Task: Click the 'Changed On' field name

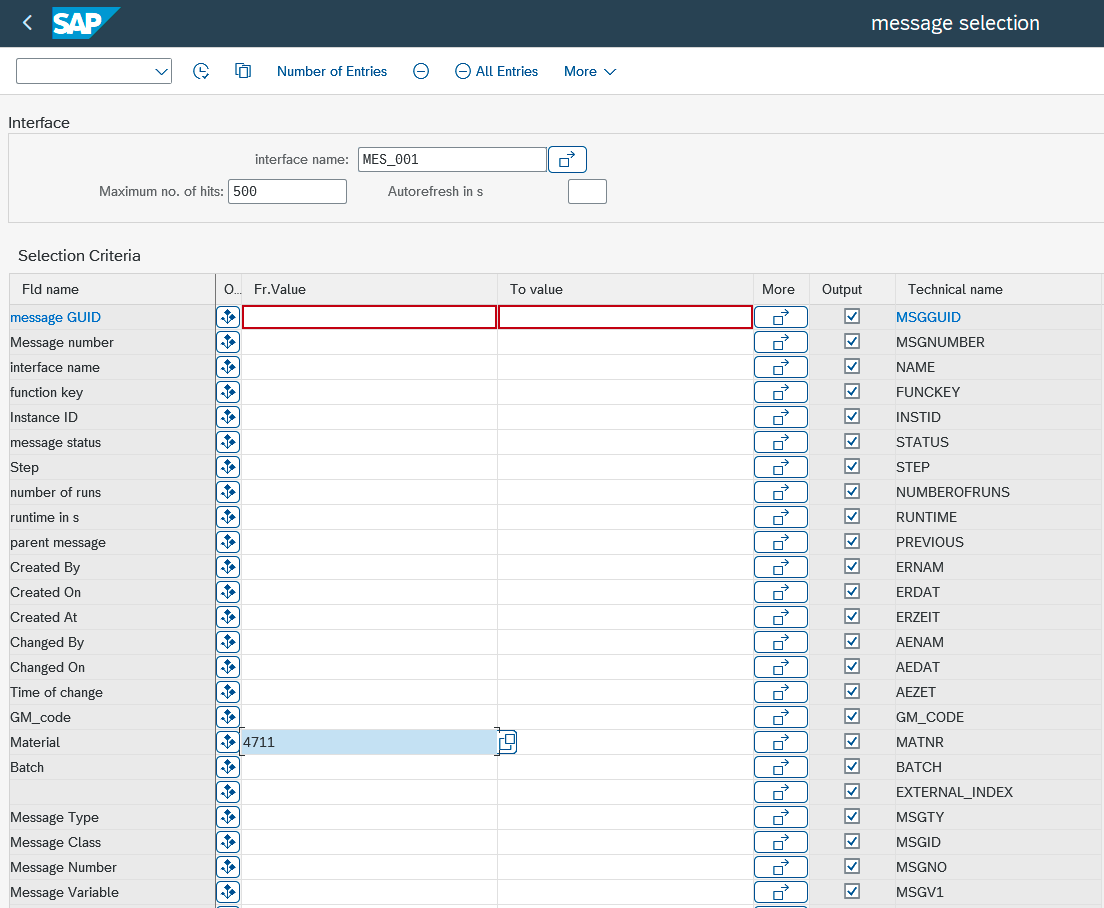Action: pyautogui.click(x=47, y=667)
